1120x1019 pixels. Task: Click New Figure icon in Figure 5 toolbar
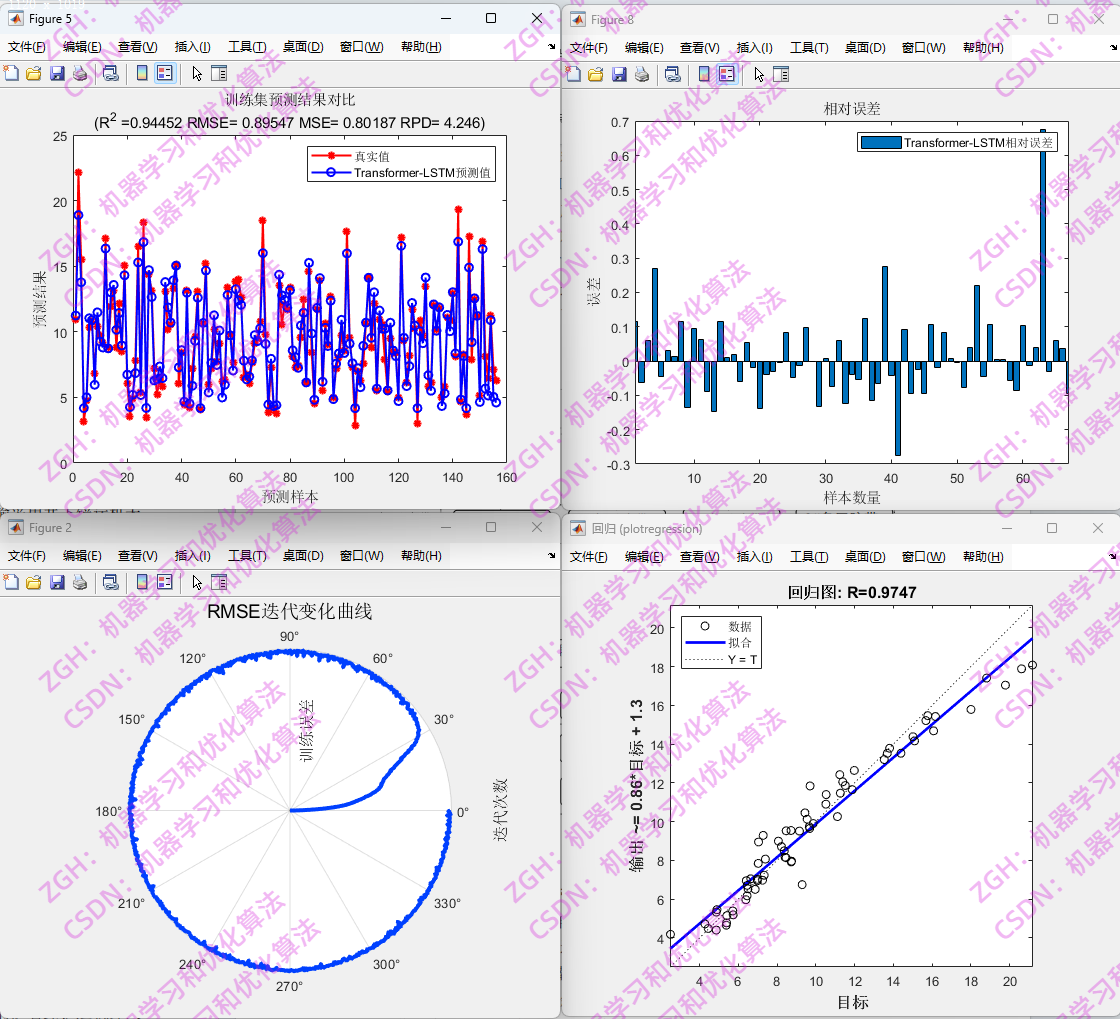click(x=11, y=73)
